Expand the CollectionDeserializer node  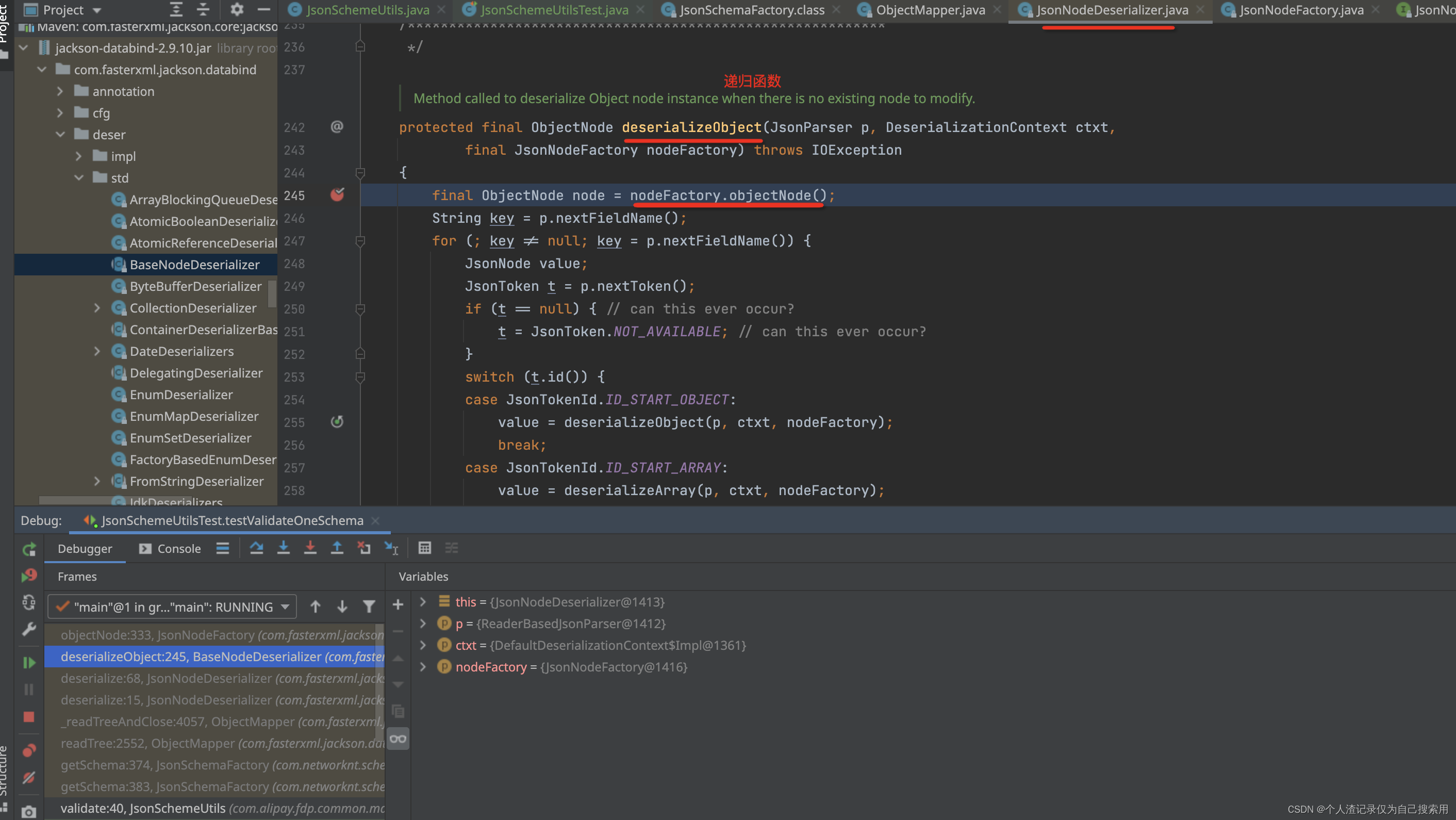click(97, 308)
